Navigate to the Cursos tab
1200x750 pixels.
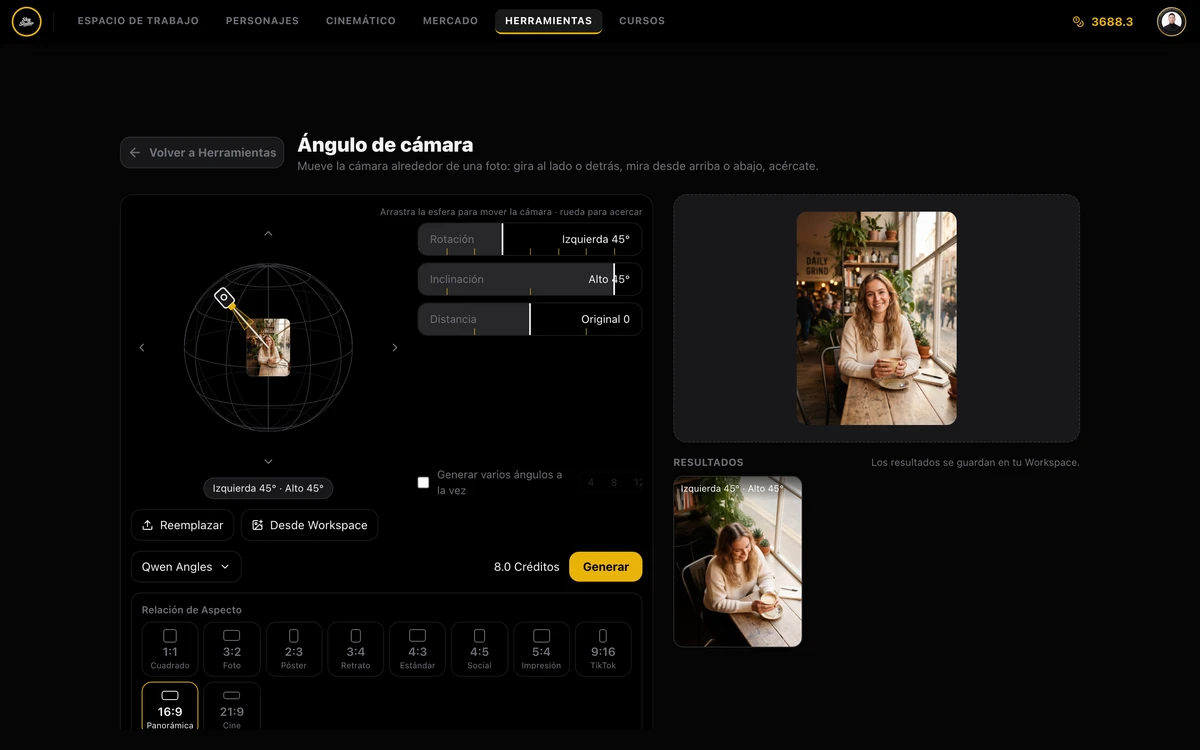tap(642, 21)
